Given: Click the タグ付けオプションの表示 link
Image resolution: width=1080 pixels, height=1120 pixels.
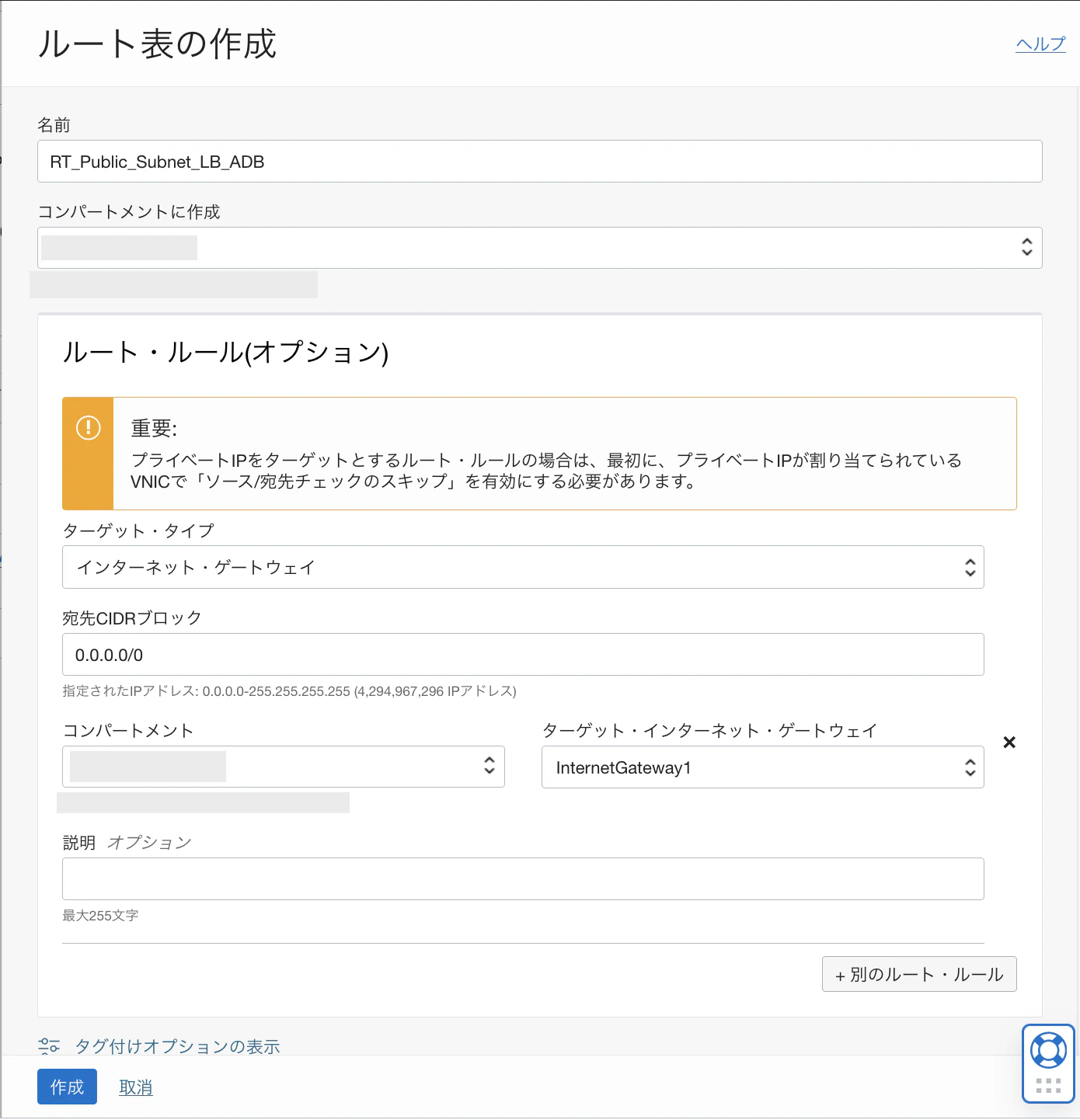Looking at the screenshot, I should tap(177, 1046).
